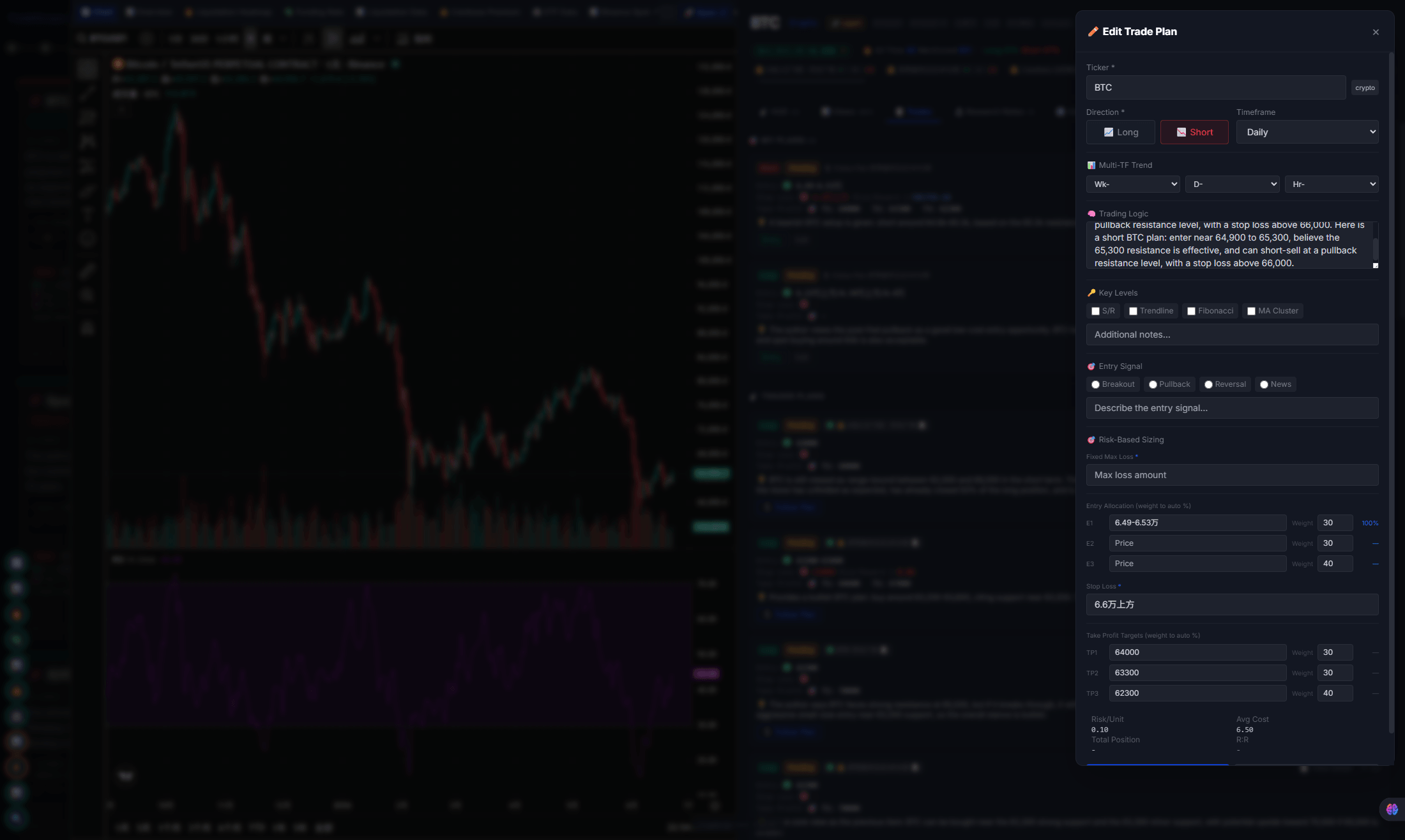Click the Stop Loss input field

point(1232,604)
